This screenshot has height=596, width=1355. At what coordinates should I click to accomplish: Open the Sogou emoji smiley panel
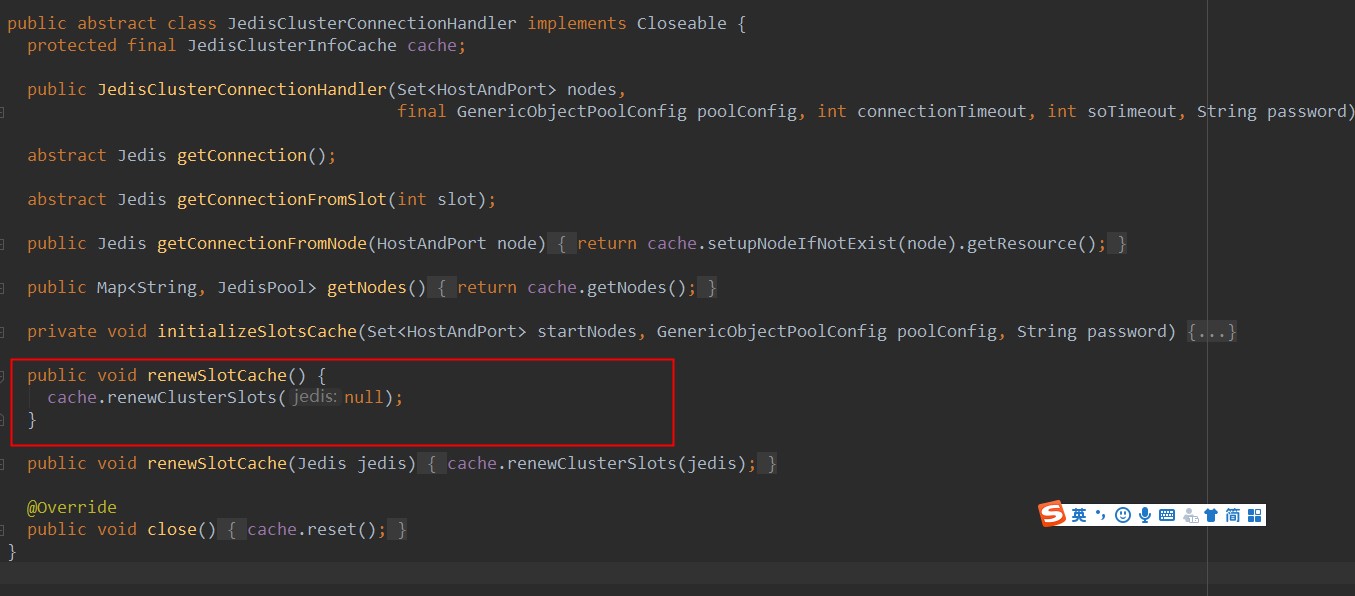coord(1122,515)
